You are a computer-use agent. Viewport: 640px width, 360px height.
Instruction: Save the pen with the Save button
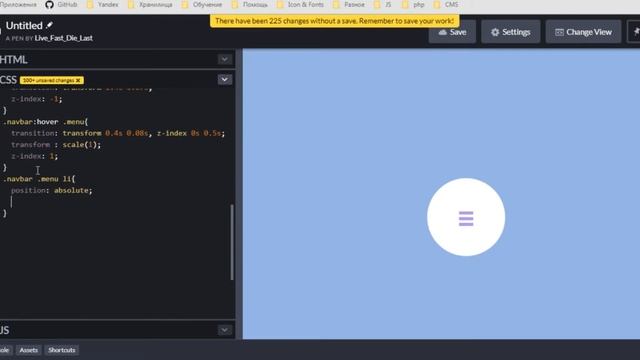tap(452, 32)
